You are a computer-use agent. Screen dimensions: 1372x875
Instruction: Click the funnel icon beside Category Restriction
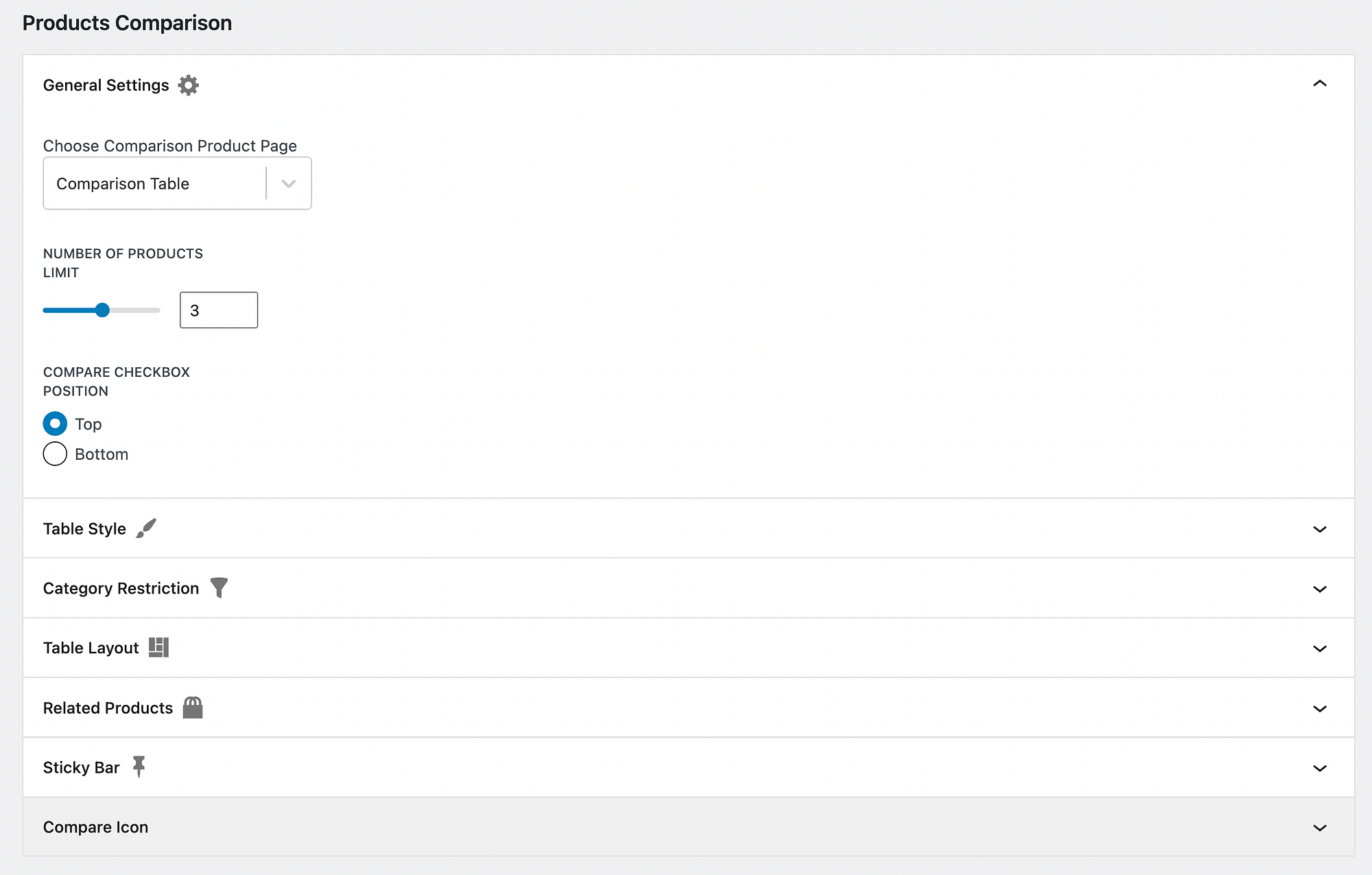point(219,587)
